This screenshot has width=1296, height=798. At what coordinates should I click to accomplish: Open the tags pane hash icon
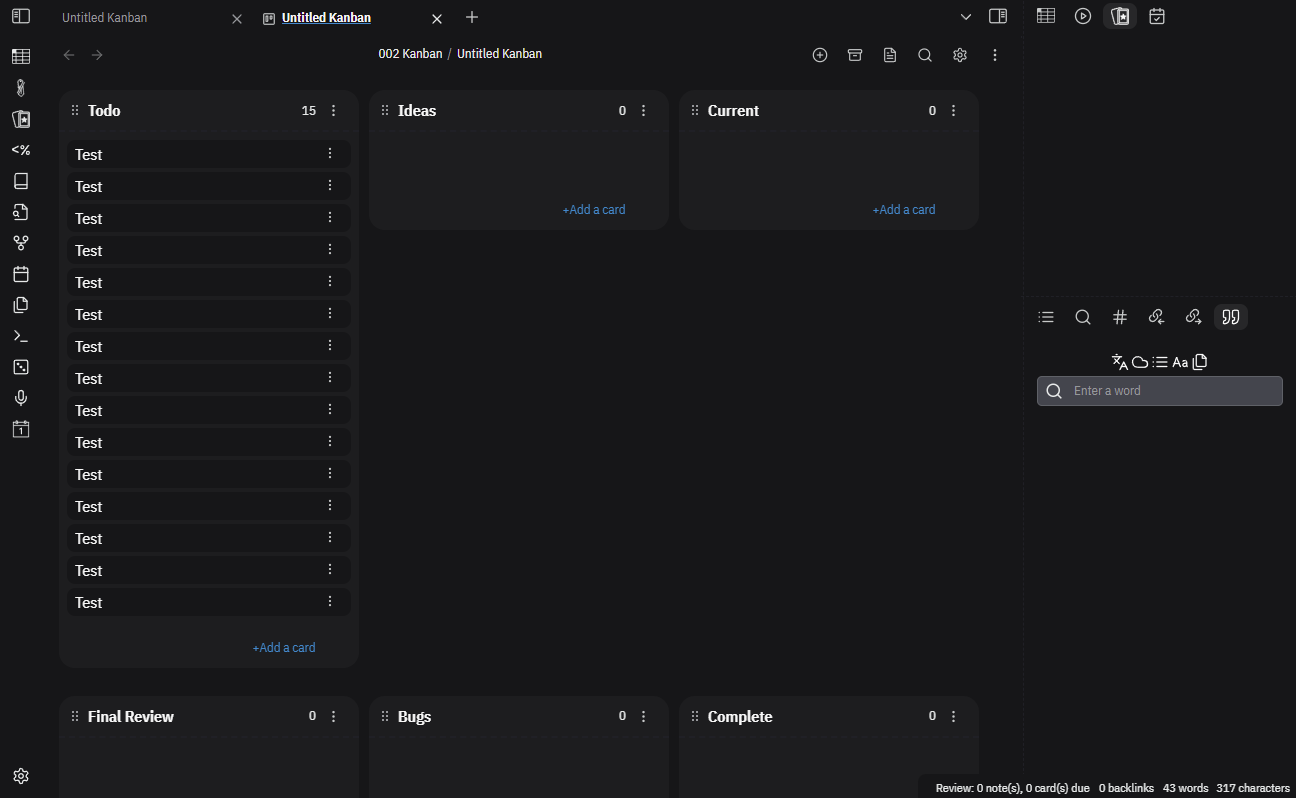pos(1120,317)
